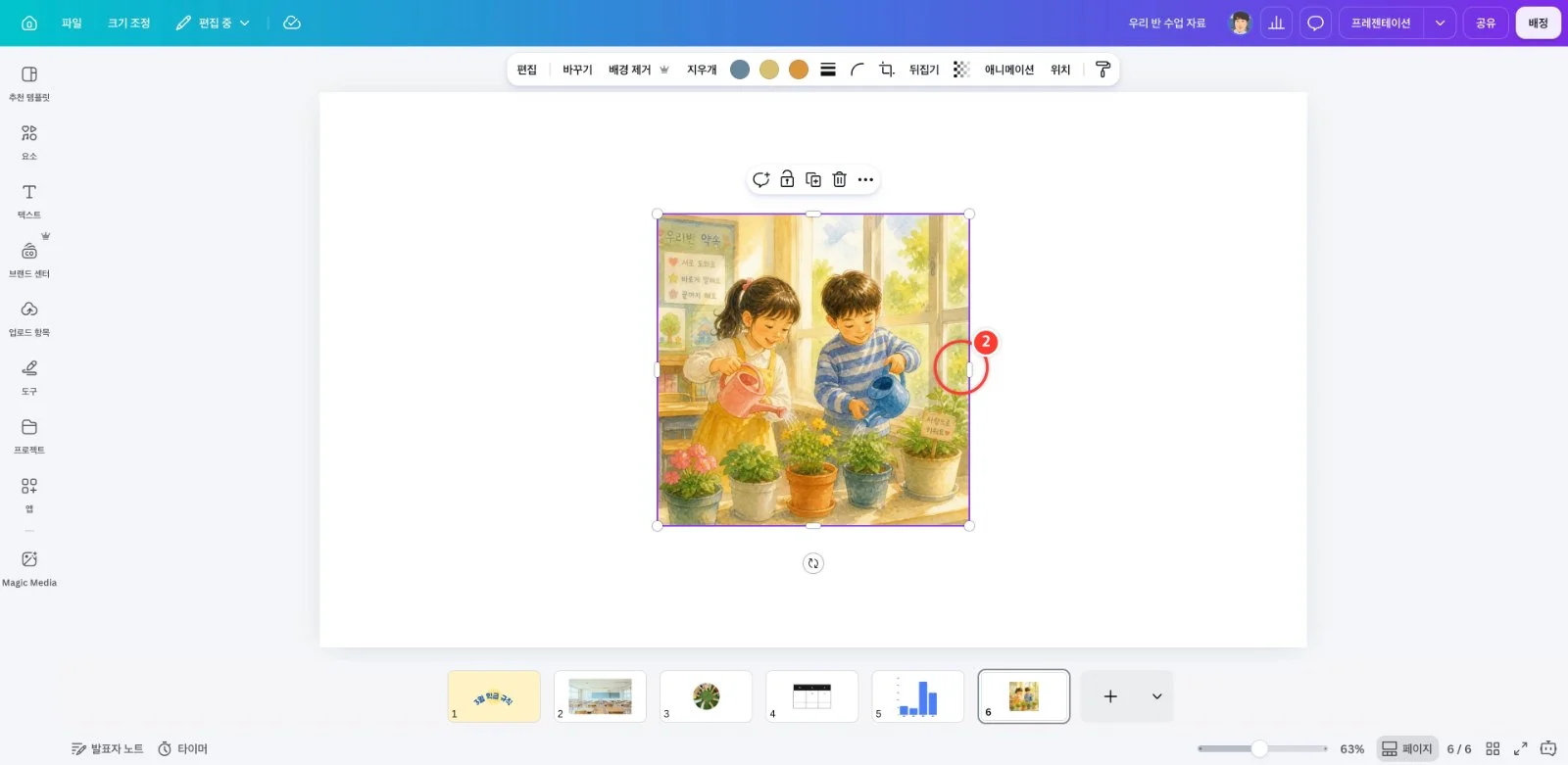Click the copy style paint roller icon
The height and width of the screenshot is (765, 1568).
coord(1102,70)
